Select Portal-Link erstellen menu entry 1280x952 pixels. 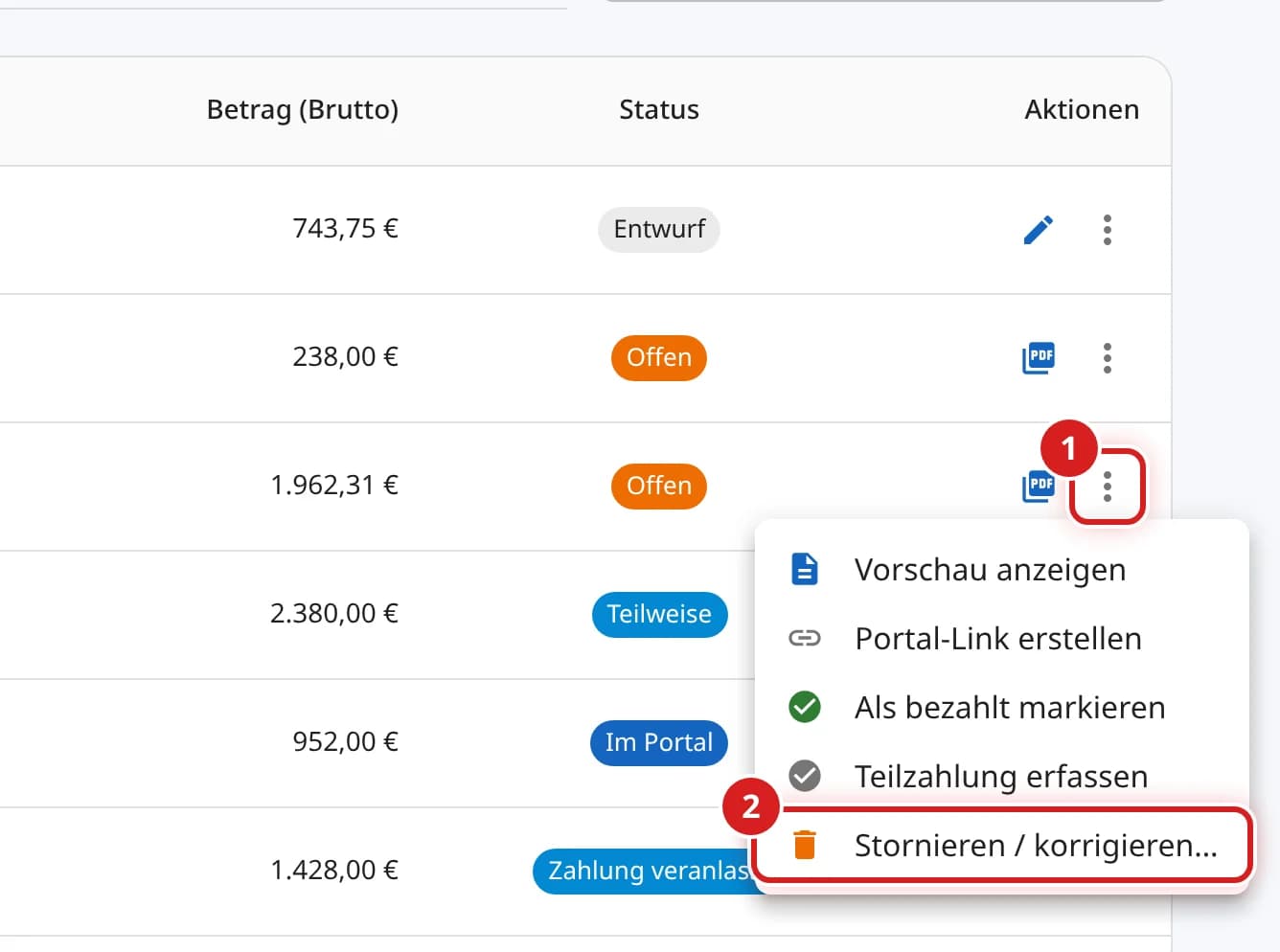(1002, 639)
